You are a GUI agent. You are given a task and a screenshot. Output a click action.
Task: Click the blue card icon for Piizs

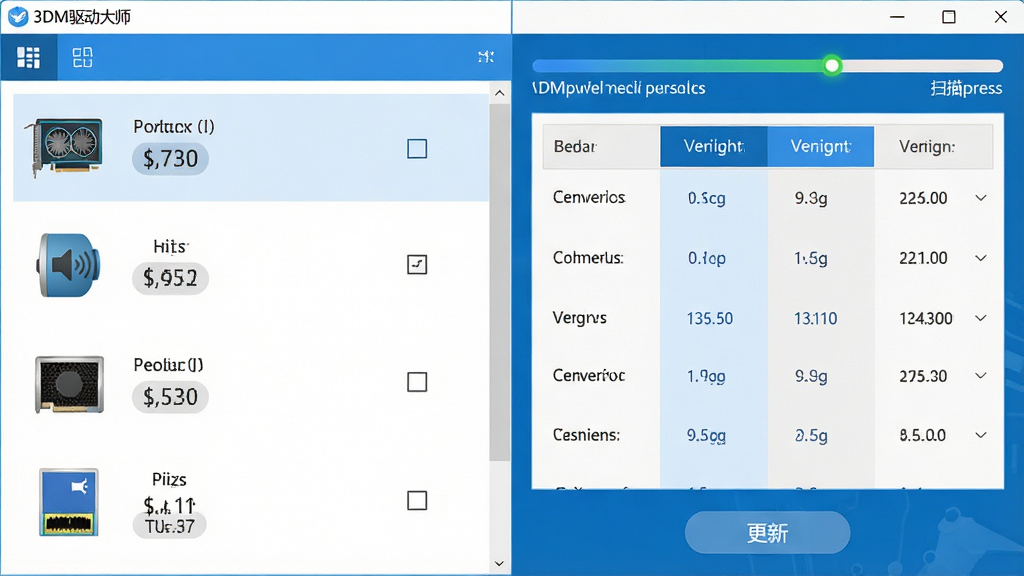69,502
